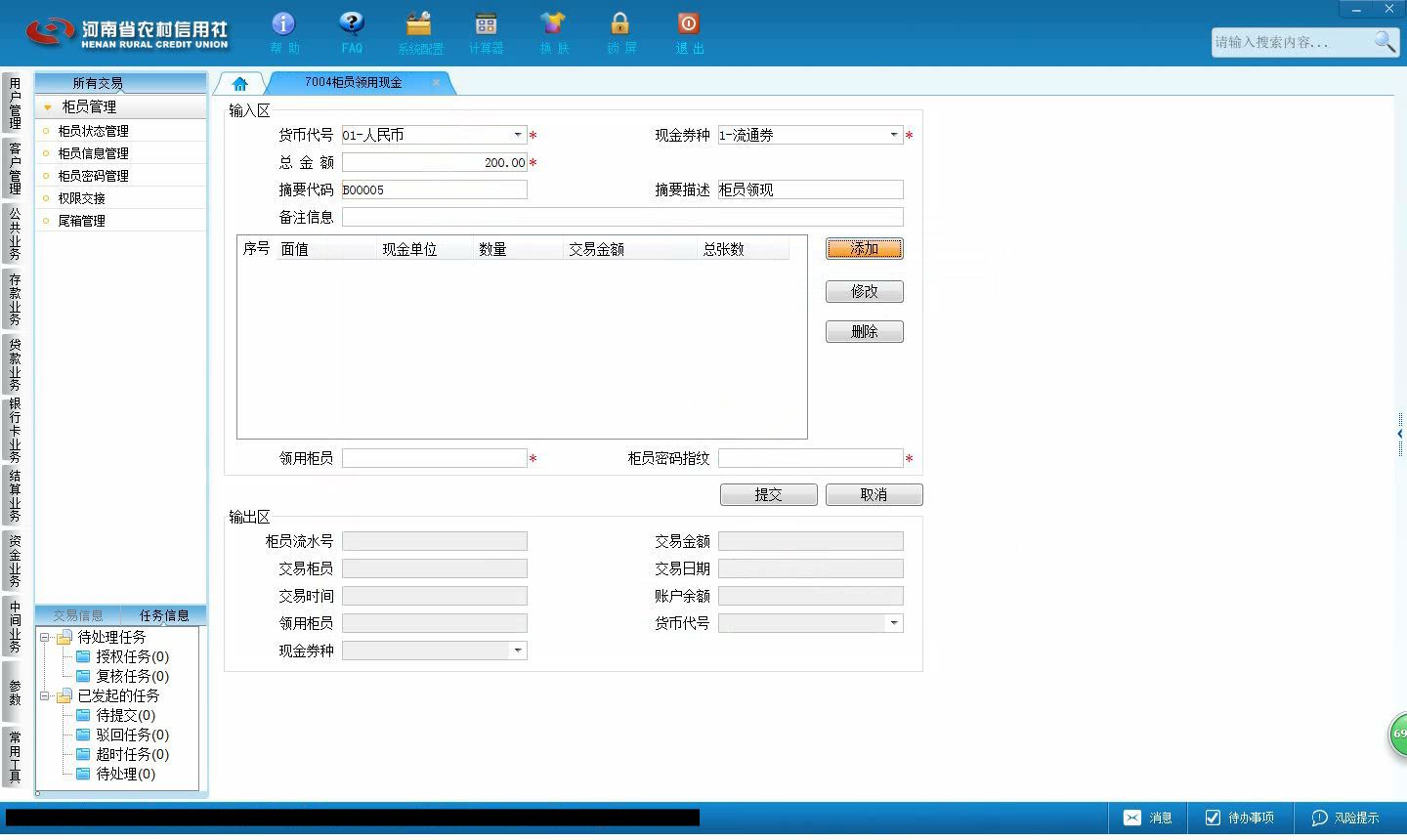Collapse the 柜员管理 menu group
Viewport: 1407px width, 840px height.
pos(47,107)
